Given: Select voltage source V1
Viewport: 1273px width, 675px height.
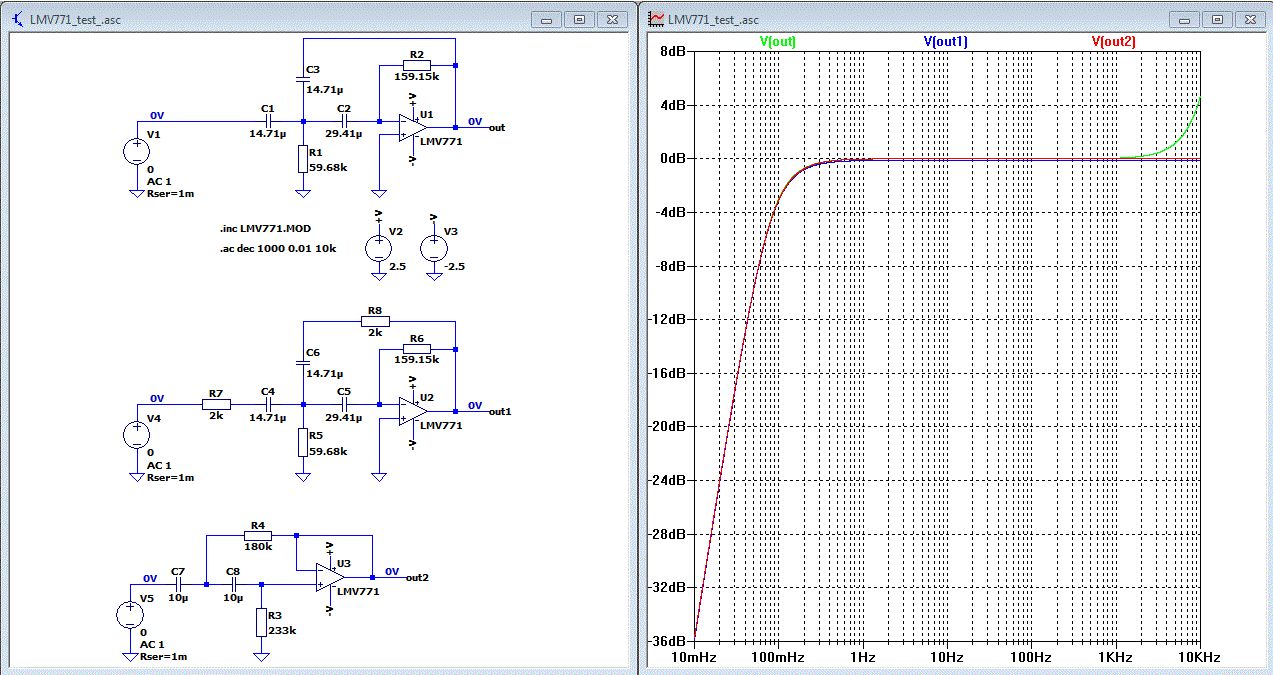Looking at the screenshot, I should pos(135,151).
